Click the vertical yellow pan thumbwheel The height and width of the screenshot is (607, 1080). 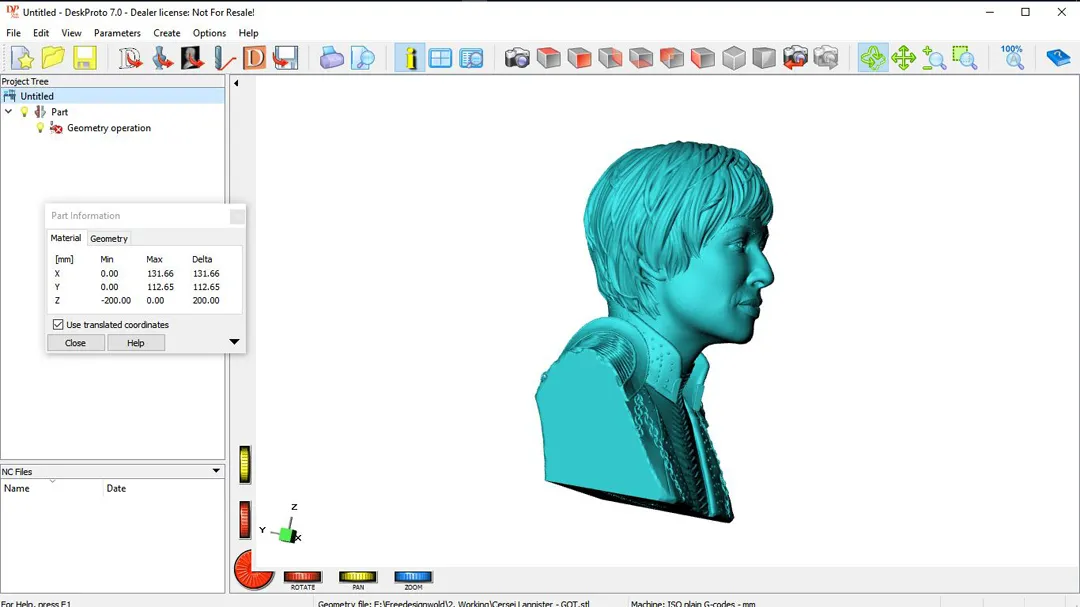click(245, 464)
